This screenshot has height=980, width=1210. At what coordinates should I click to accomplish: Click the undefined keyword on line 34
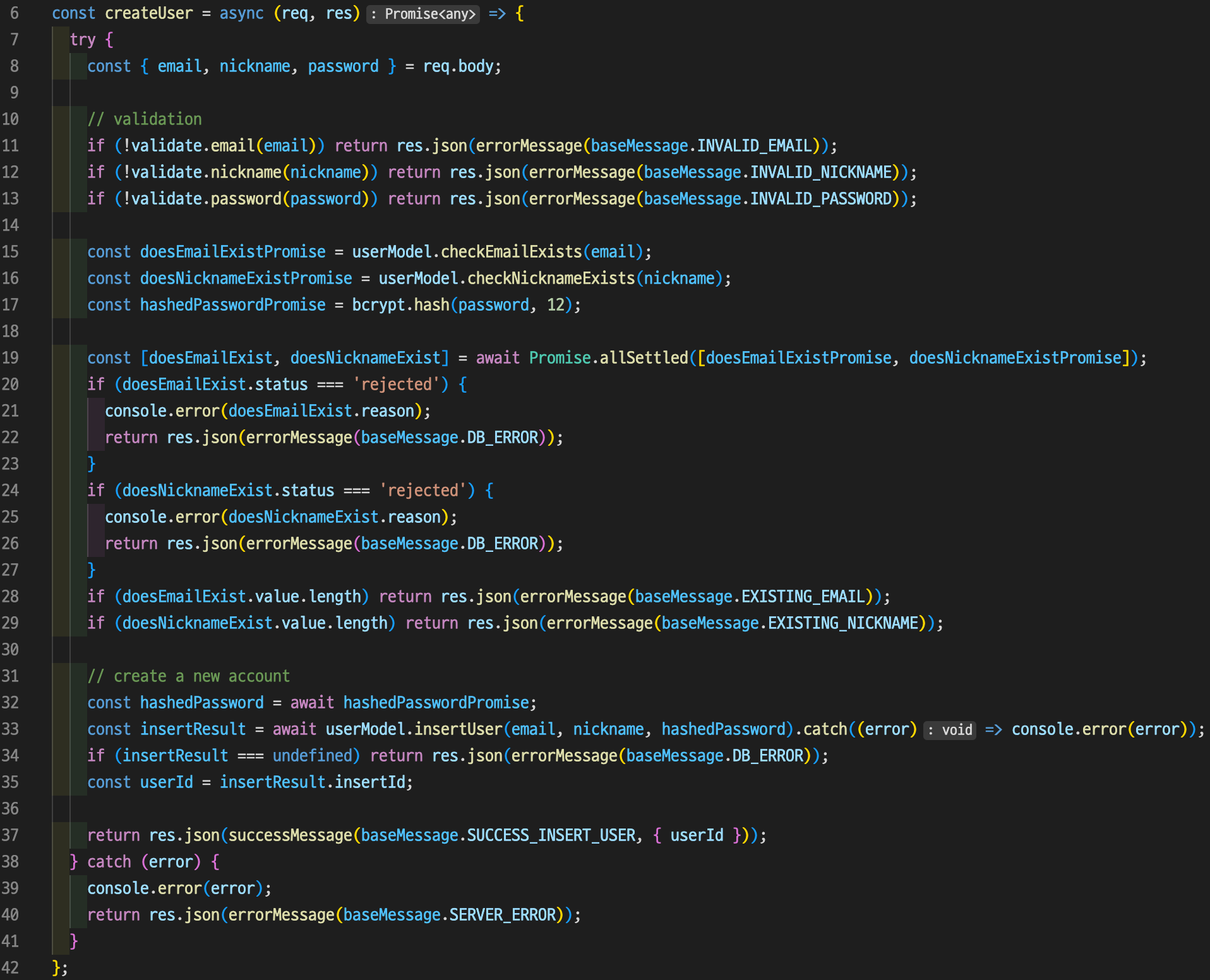point(312,756)
